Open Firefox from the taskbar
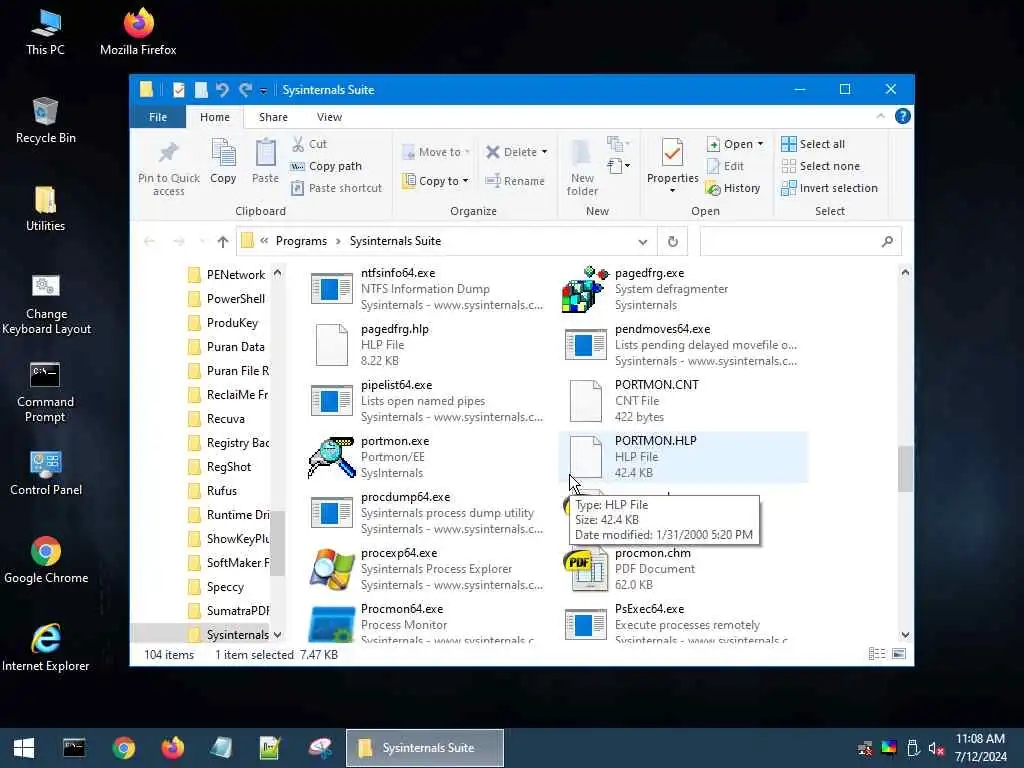 point(172,748)
